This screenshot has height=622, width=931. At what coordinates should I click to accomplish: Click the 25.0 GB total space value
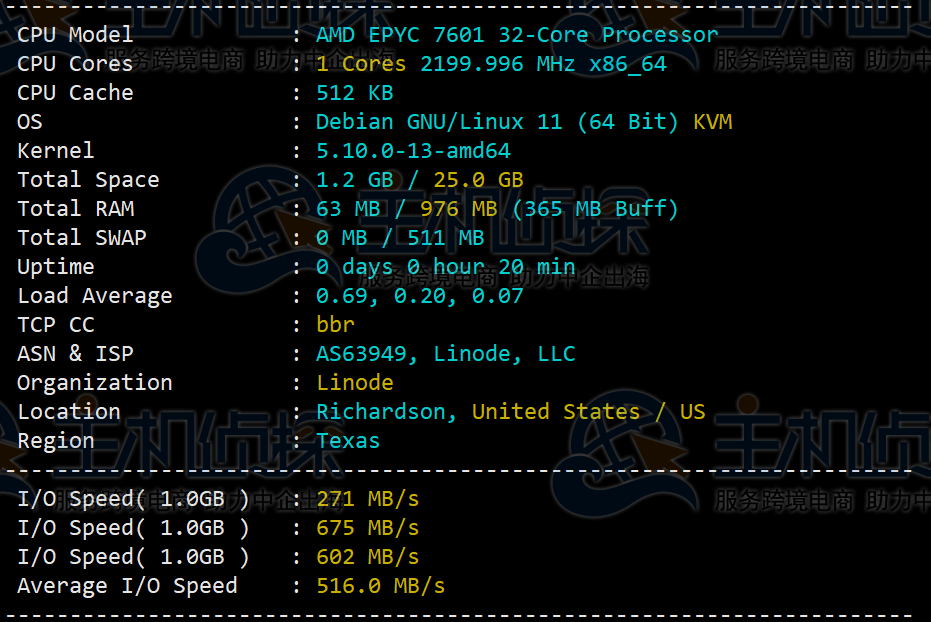[x=478, y=180]
